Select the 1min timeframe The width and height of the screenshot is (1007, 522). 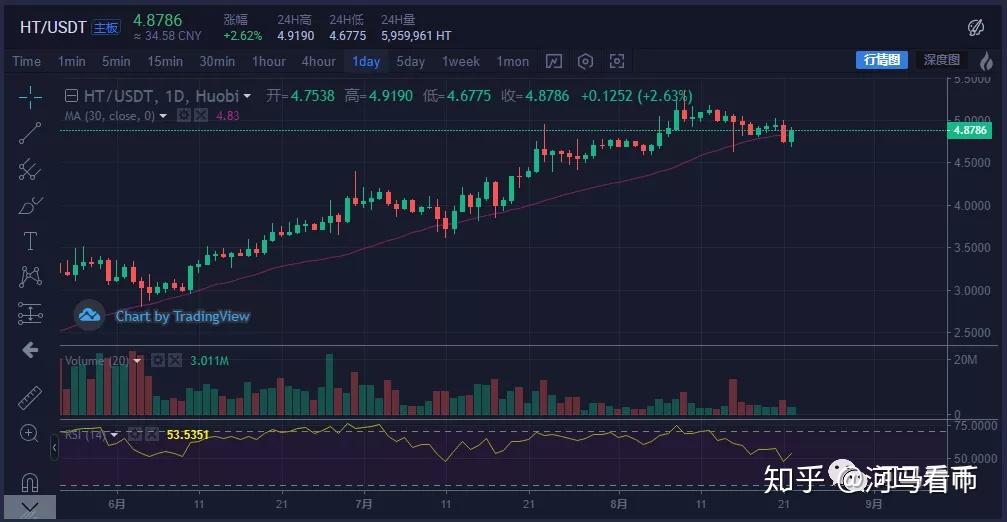[x=71, y=62]
